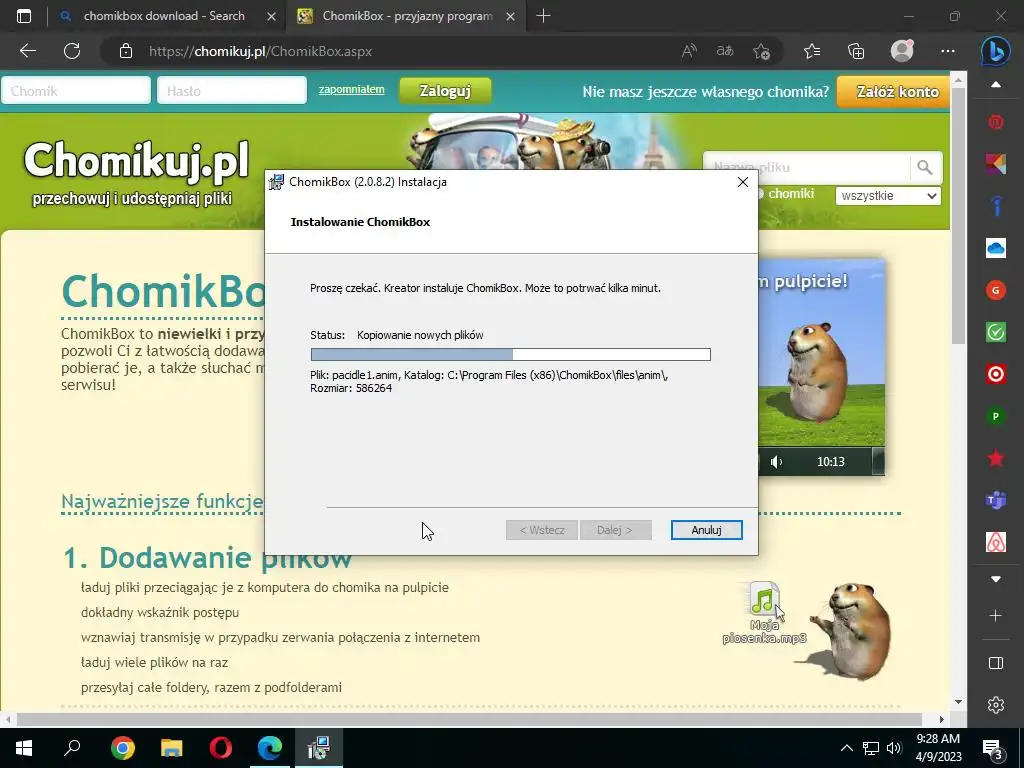This screenshot has height=768, width=1024.
Task: Close the chomikbox download Search tab
Action: pos(272,16)
